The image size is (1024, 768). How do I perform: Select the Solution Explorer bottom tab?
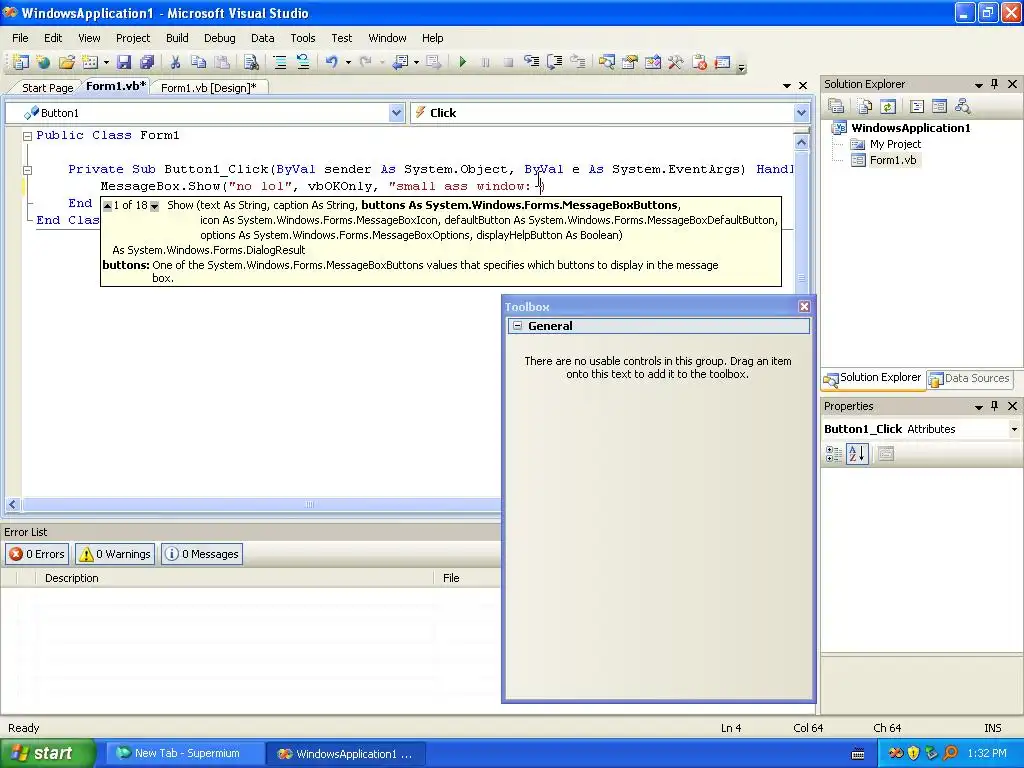click(x=872, y=377)
